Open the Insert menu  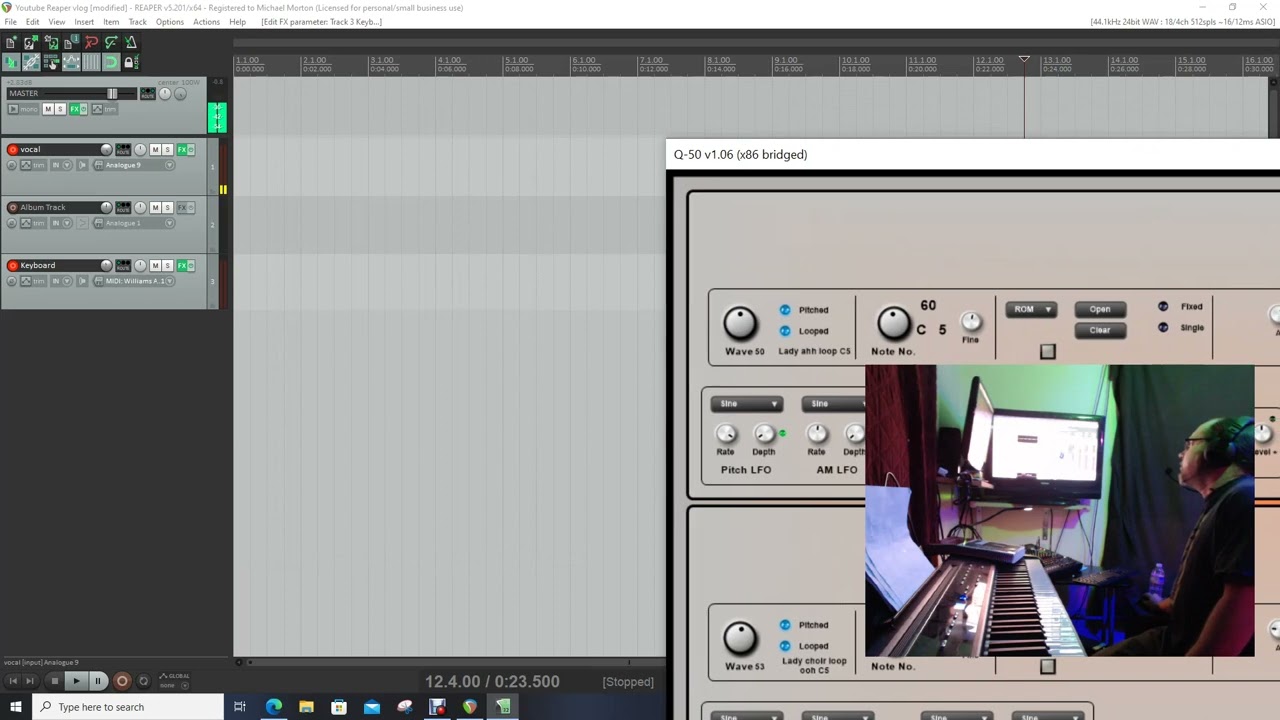(84, 22)
